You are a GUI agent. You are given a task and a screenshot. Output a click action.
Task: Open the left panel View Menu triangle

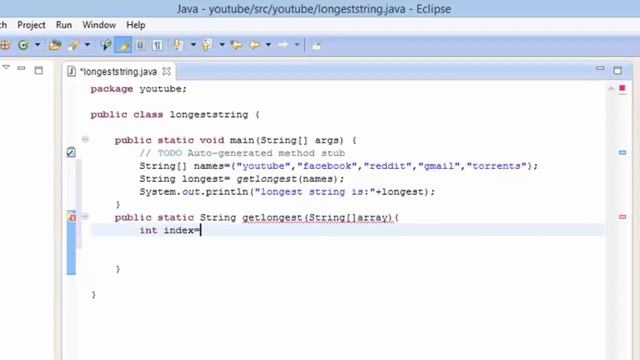(x=6, y=67)
